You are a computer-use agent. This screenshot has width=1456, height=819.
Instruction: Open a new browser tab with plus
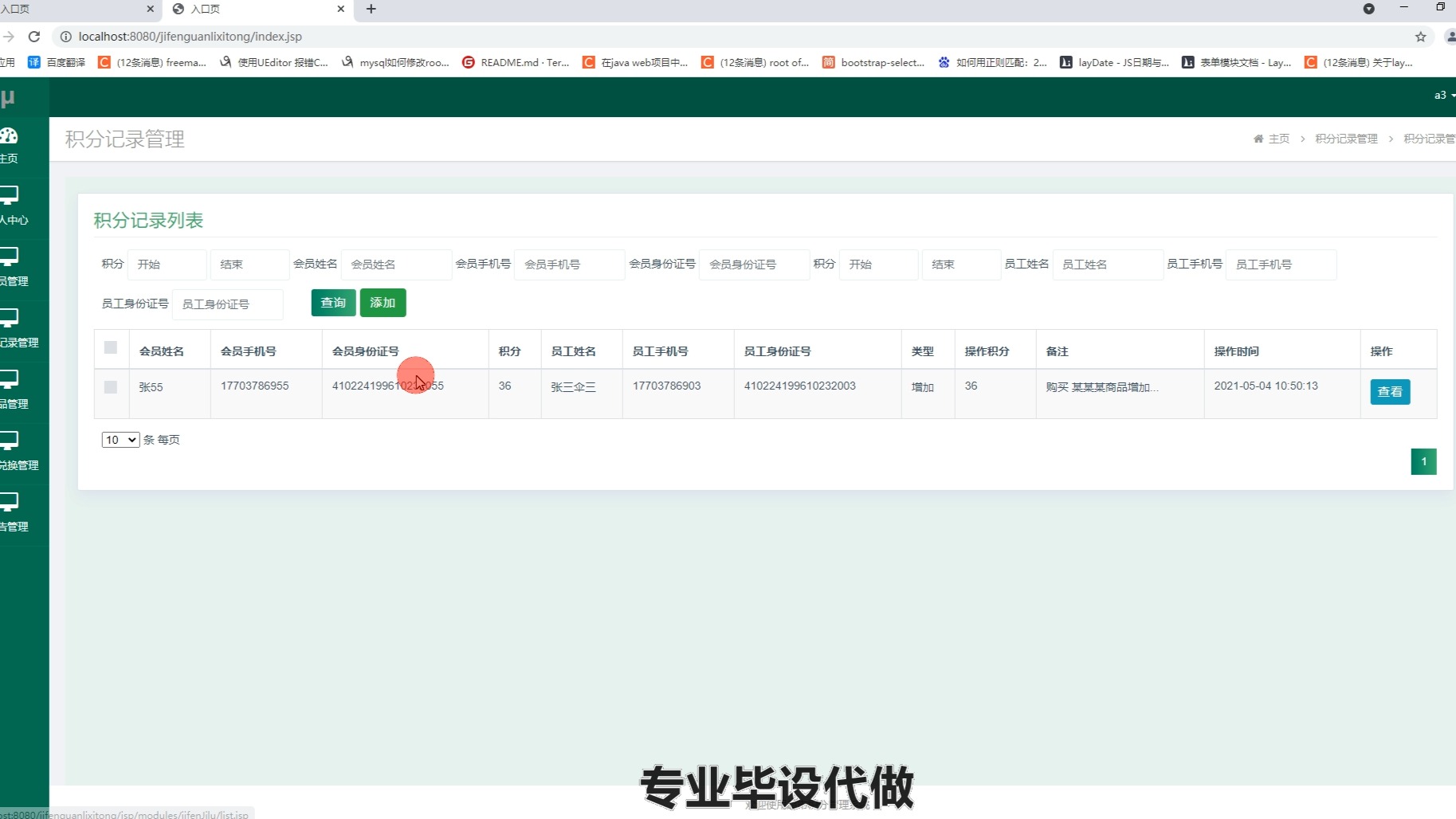coord(371,9)
